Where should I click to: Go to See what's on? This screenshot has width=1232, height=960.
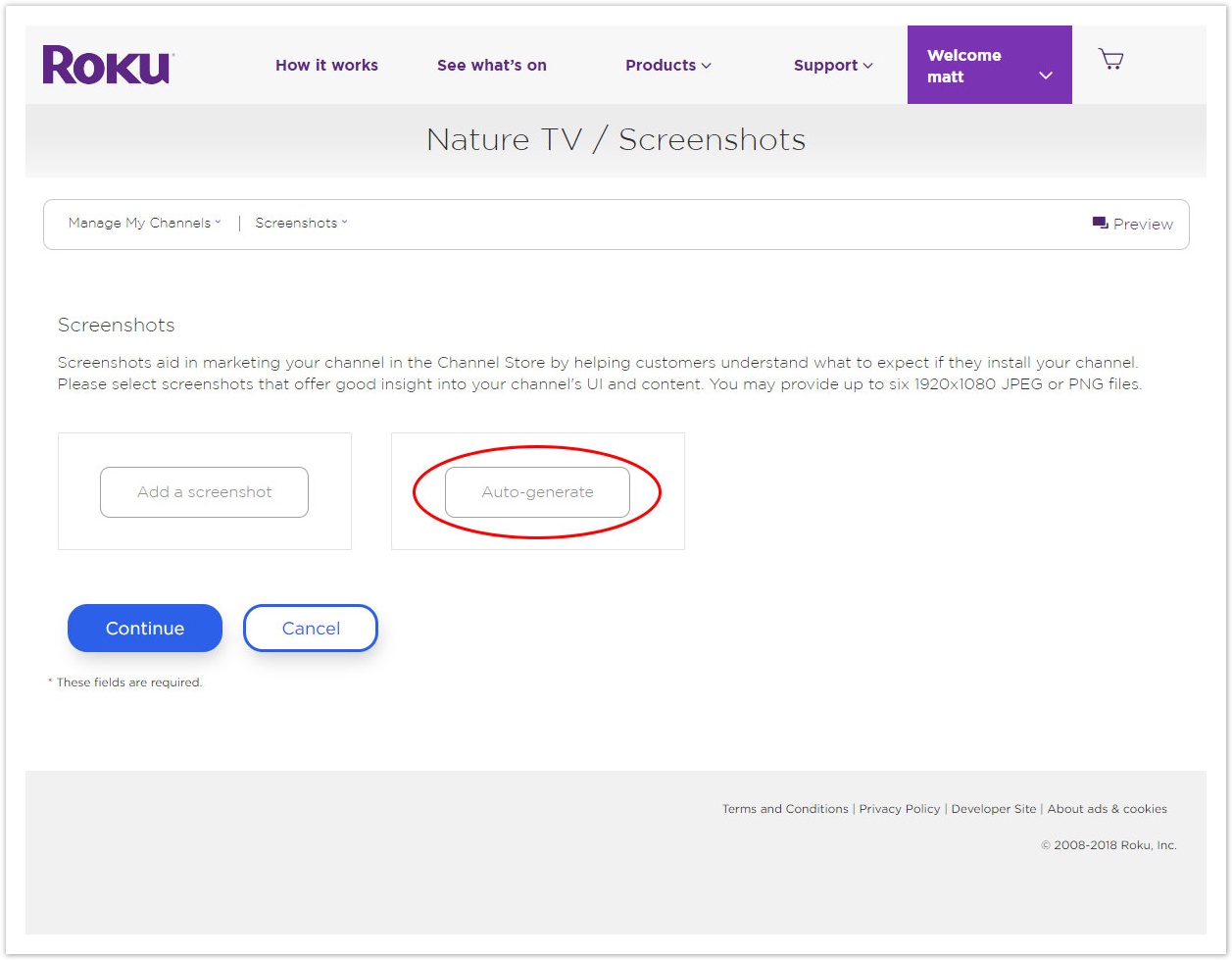click(x=492, y=65)
